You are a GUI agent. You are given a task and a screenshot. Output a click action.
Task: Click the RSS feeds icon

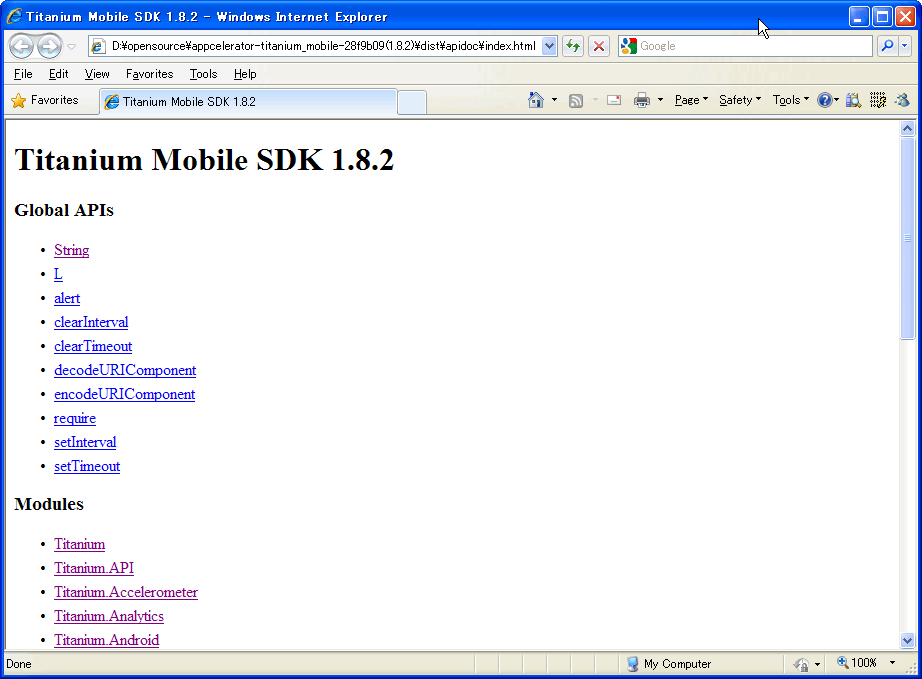coord(576,101)
